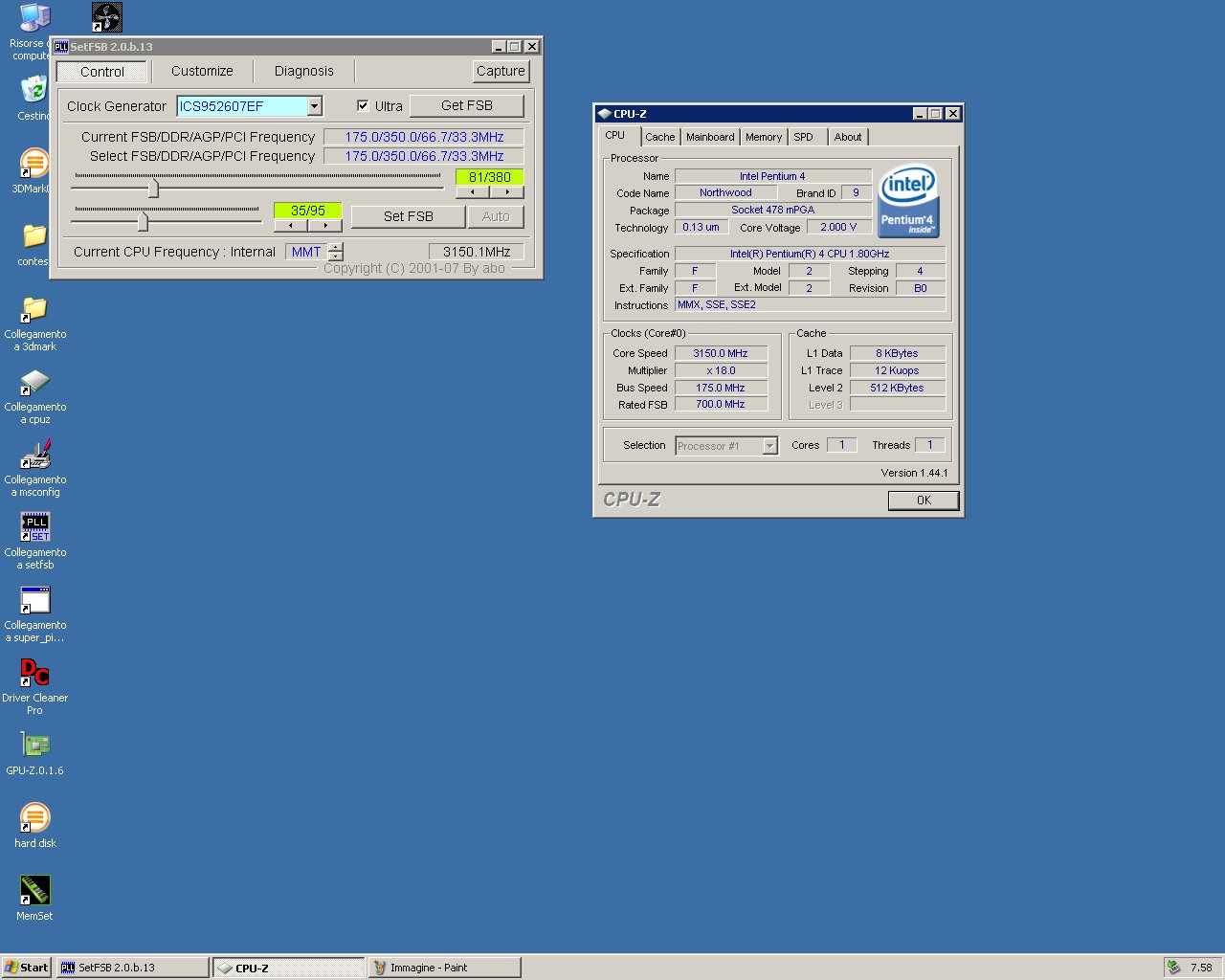This screenshot has width=1225, height=980.
Task: Click the system tray network icon
Action: pyautogui.click(x=1174, y=968)
